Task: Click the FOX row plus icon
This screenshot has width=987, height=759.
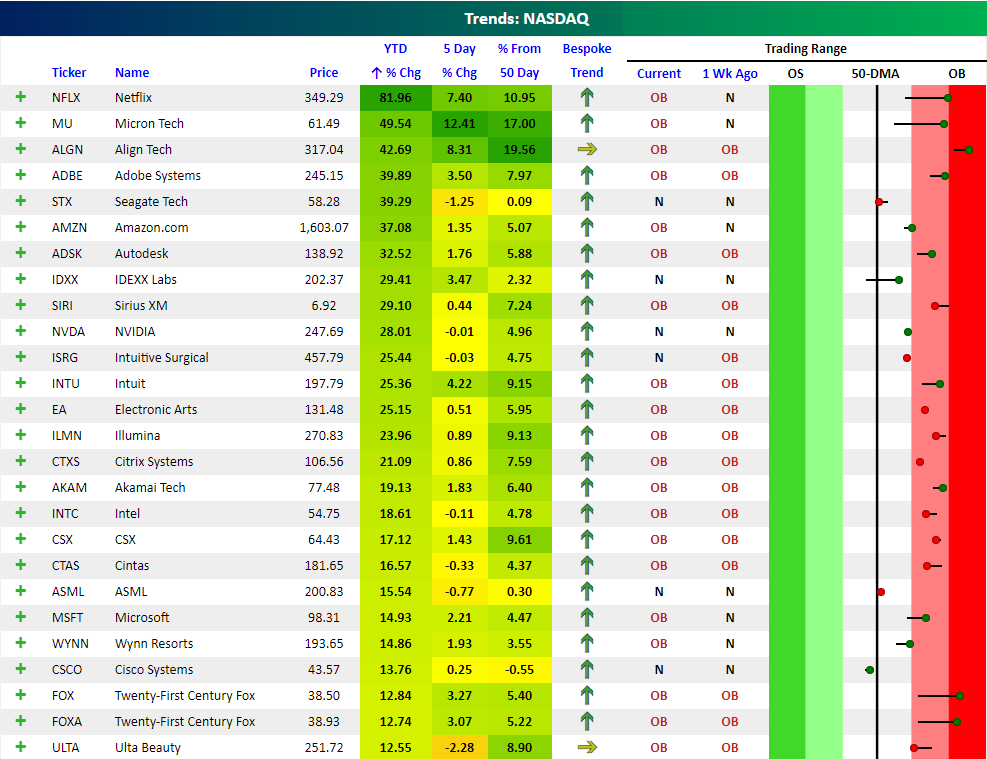Action: click(21, 695)
